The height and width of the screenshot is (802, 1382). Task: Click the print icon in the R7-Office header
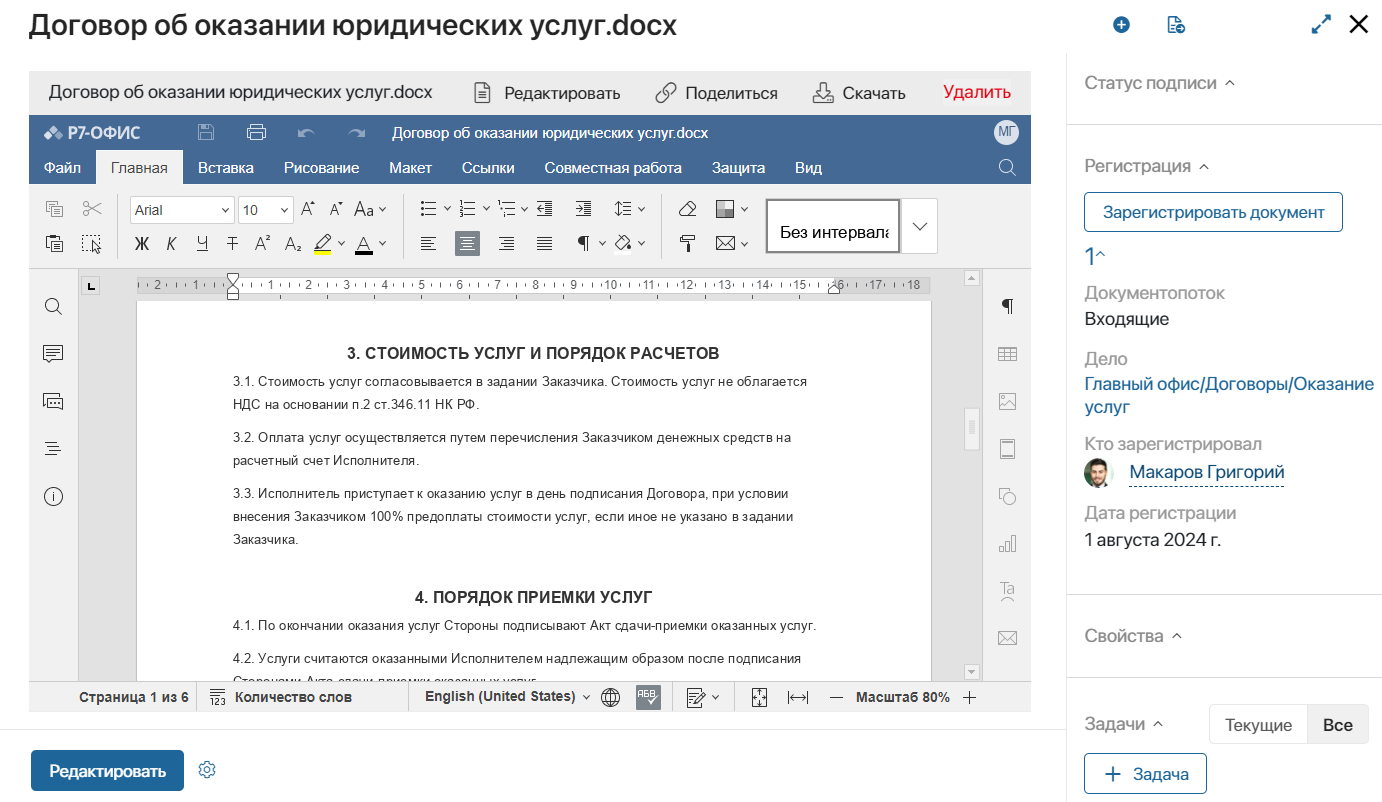pyautogui.click(x=256, y=133)
